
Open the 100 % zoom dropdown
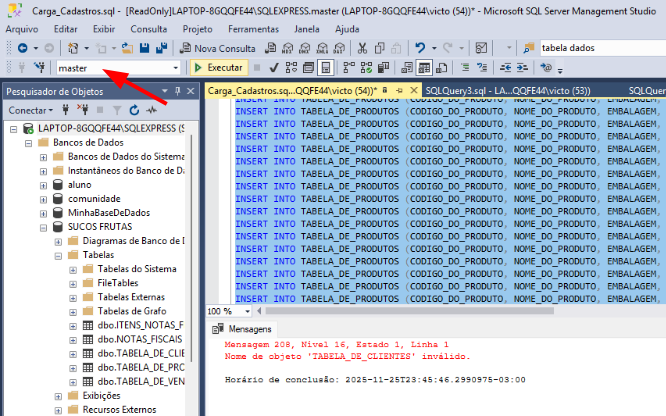point(247,311)
